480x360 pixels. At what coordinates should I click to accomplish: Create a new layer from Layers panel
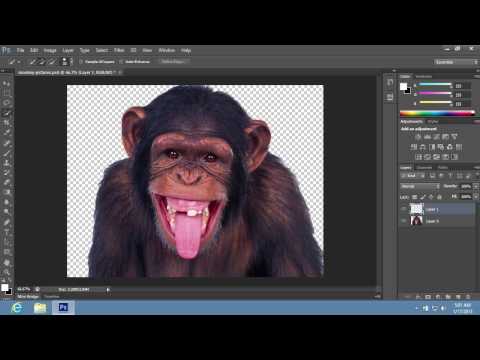458,296
